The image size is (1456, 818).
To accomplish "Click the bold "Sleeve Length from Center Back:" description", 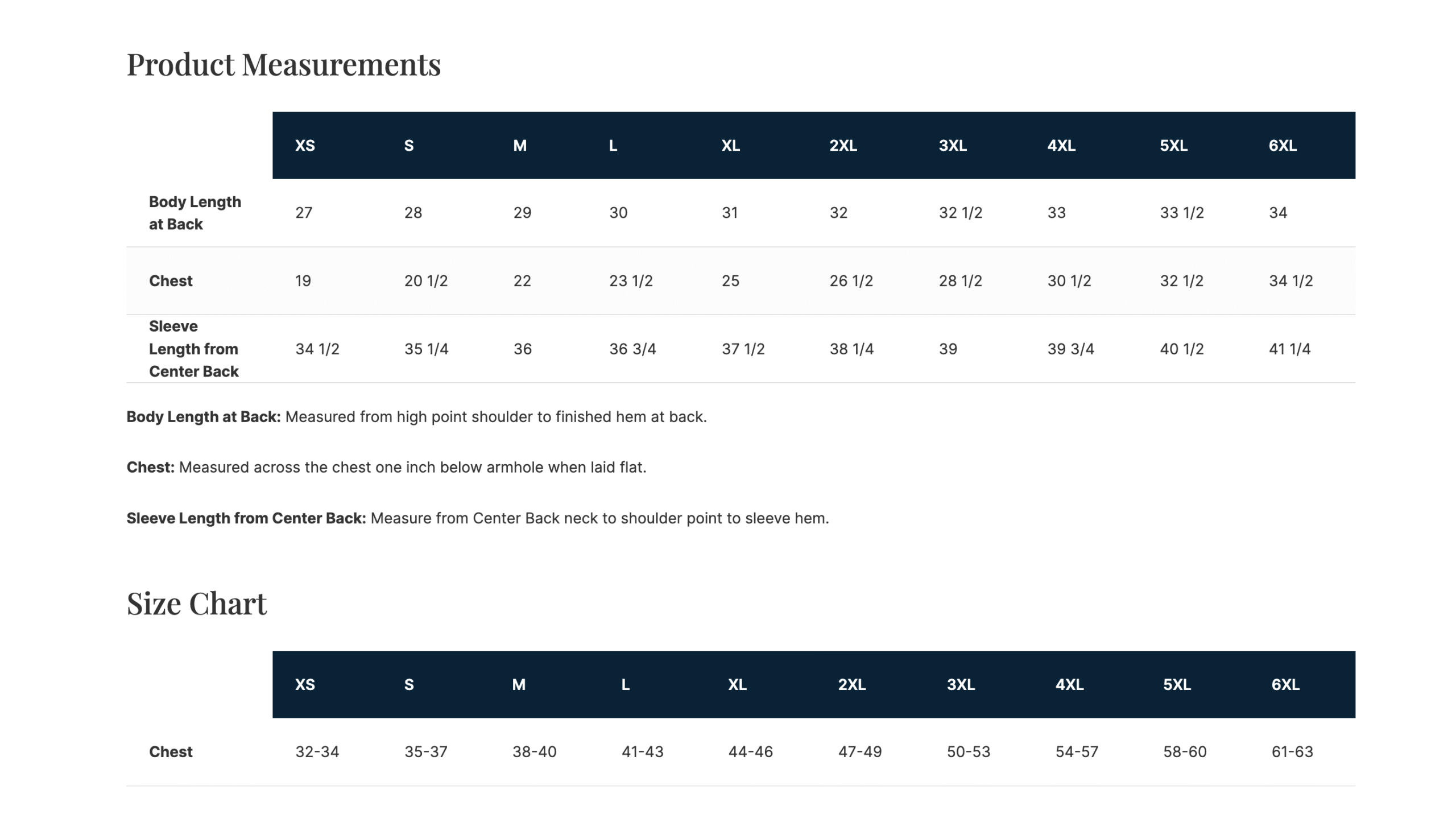I will point(246,518).
